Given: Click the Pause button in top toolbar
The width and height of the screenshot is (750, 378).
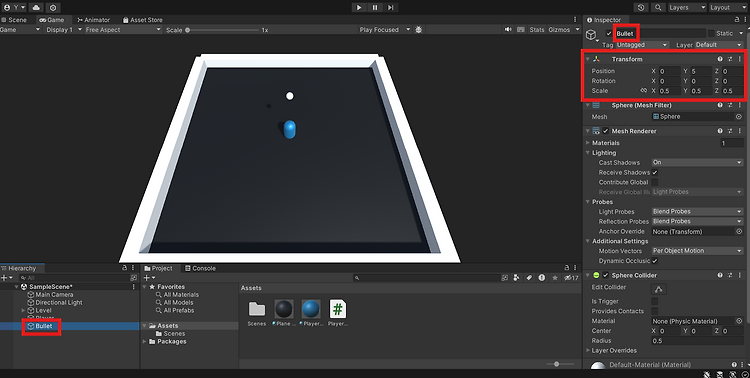Looking at the screenshot, I should point(375,8).
